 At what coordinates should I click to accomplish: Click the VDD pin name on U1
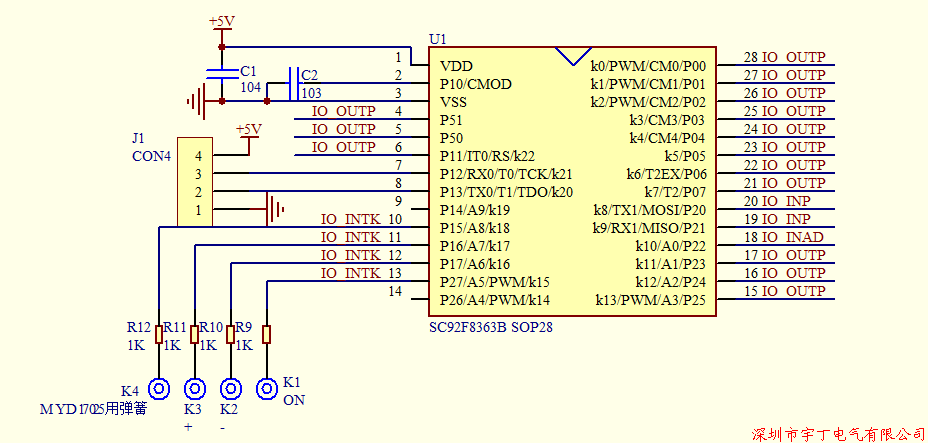coord(456,66)
